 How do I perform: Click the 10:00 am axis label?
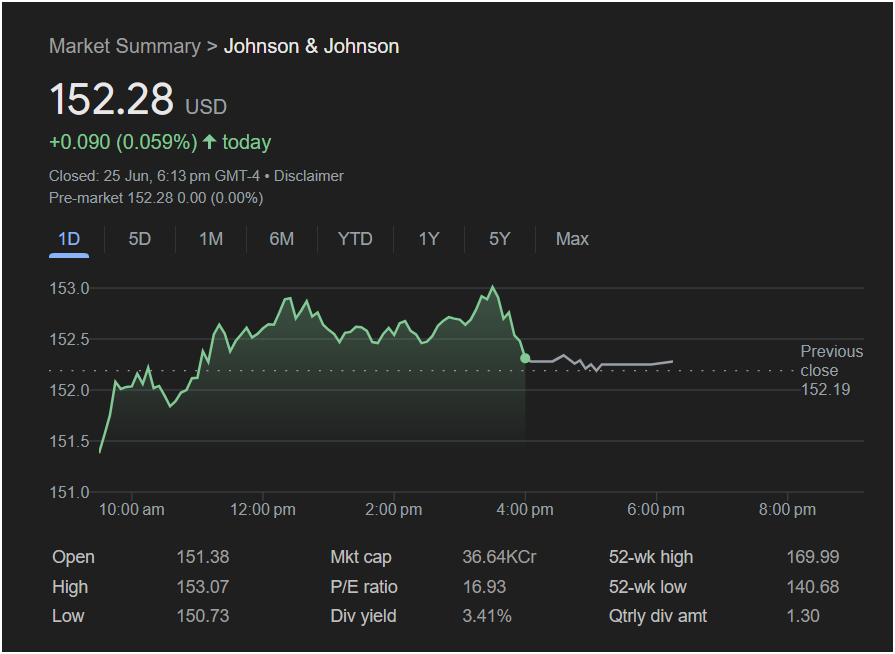(x=132, y=510)
